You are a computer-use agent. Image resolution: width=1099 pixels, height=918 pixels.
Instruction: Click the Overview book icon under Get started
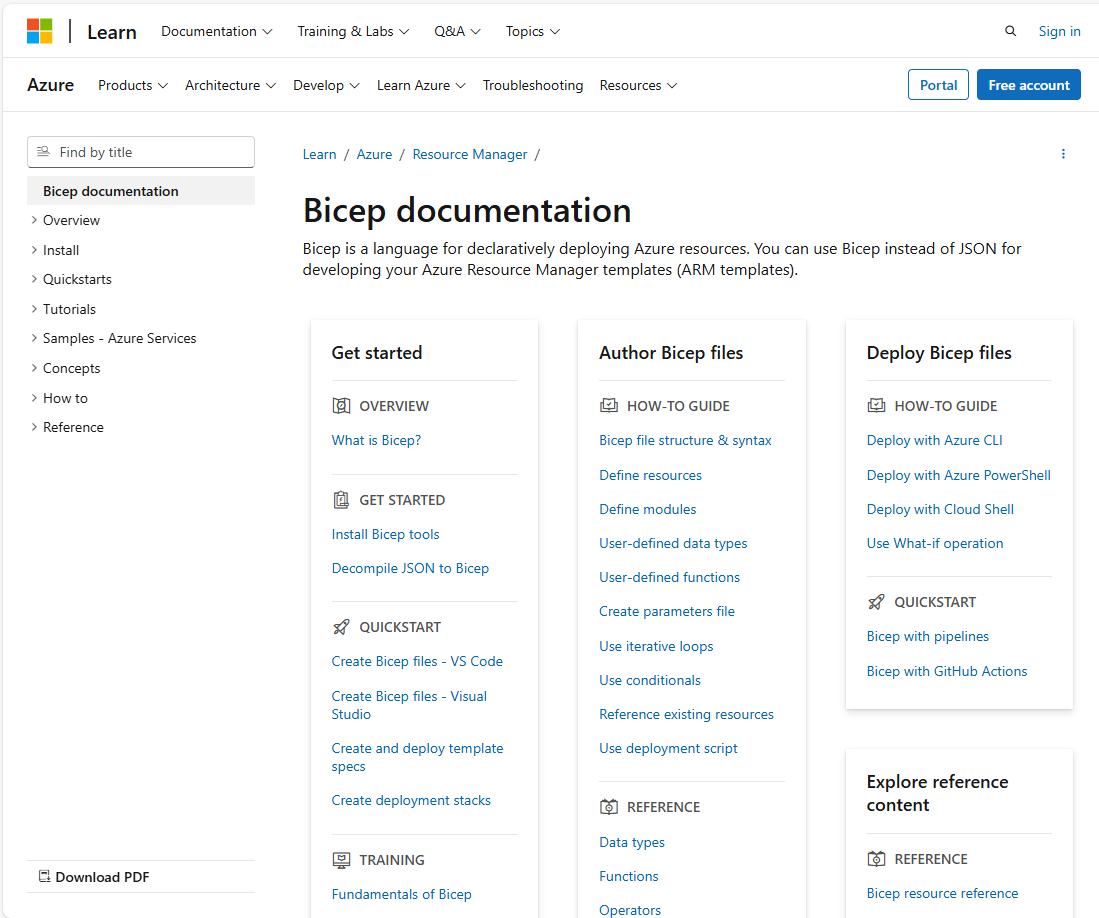340,405
